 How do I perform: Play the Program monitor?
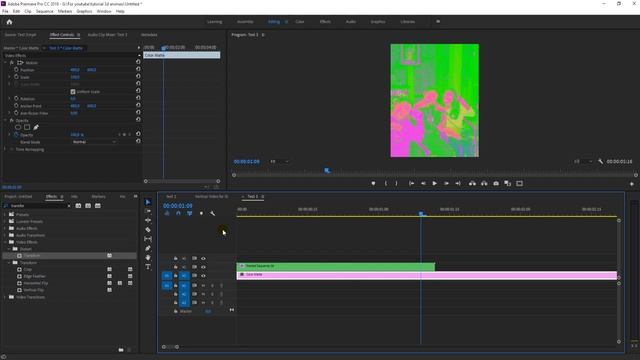(435, 184)
